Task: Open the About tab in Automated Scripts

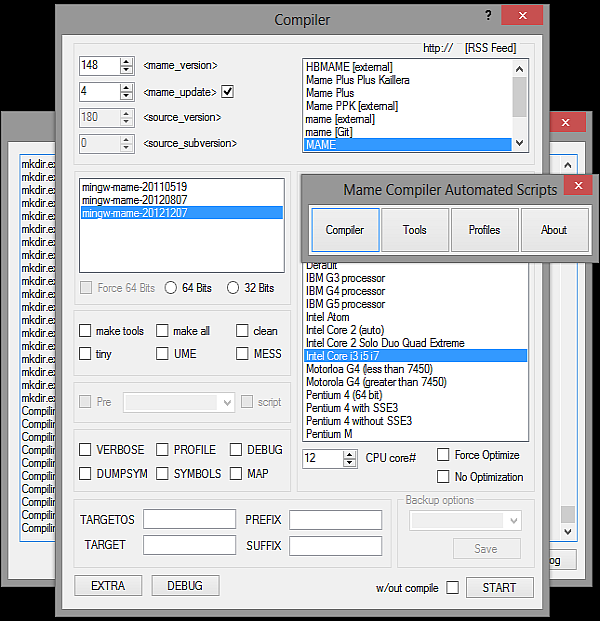Action: [x=554, y=230]
